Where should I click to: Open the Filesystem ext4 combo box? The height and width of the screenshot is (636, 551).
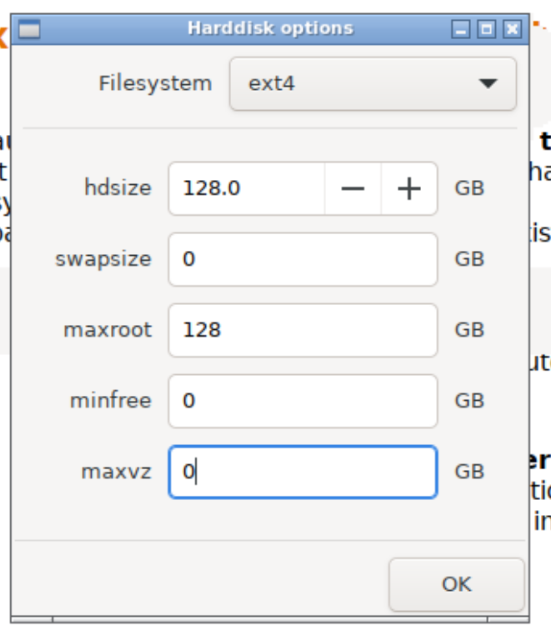pyautogui.click(x=373, y=84)
